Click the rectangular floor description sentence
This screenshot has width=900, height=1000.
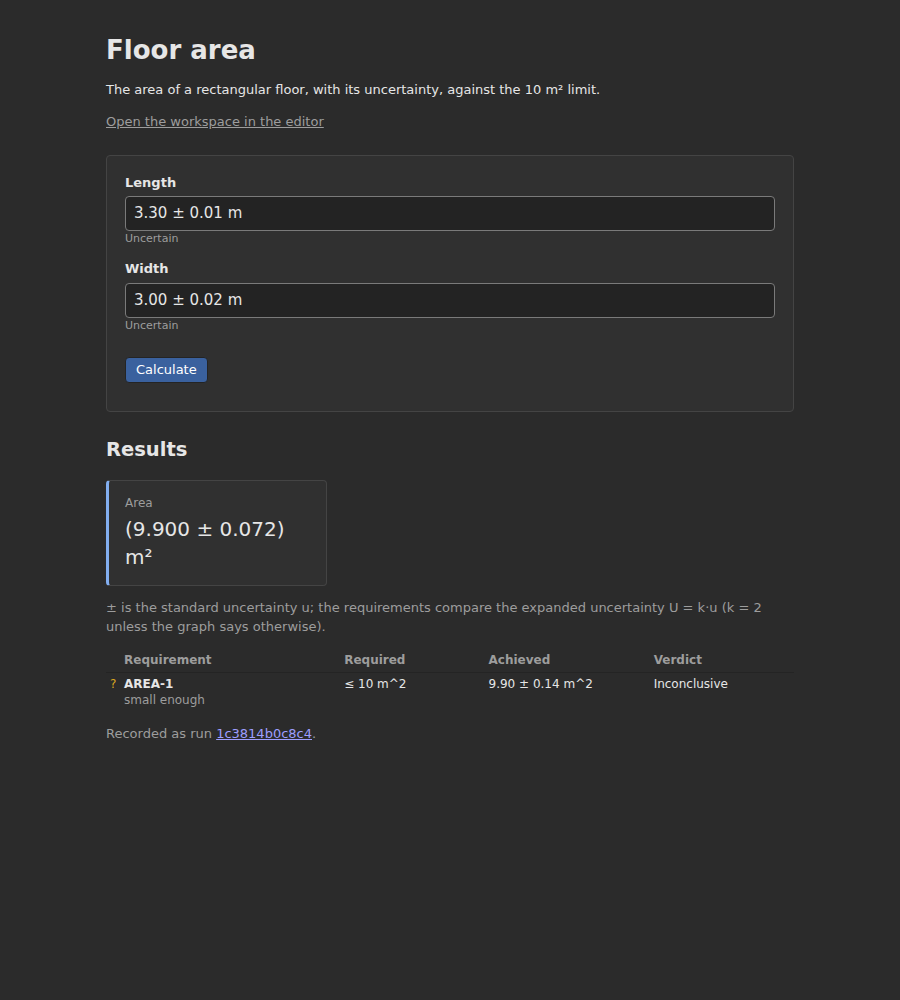353,90
